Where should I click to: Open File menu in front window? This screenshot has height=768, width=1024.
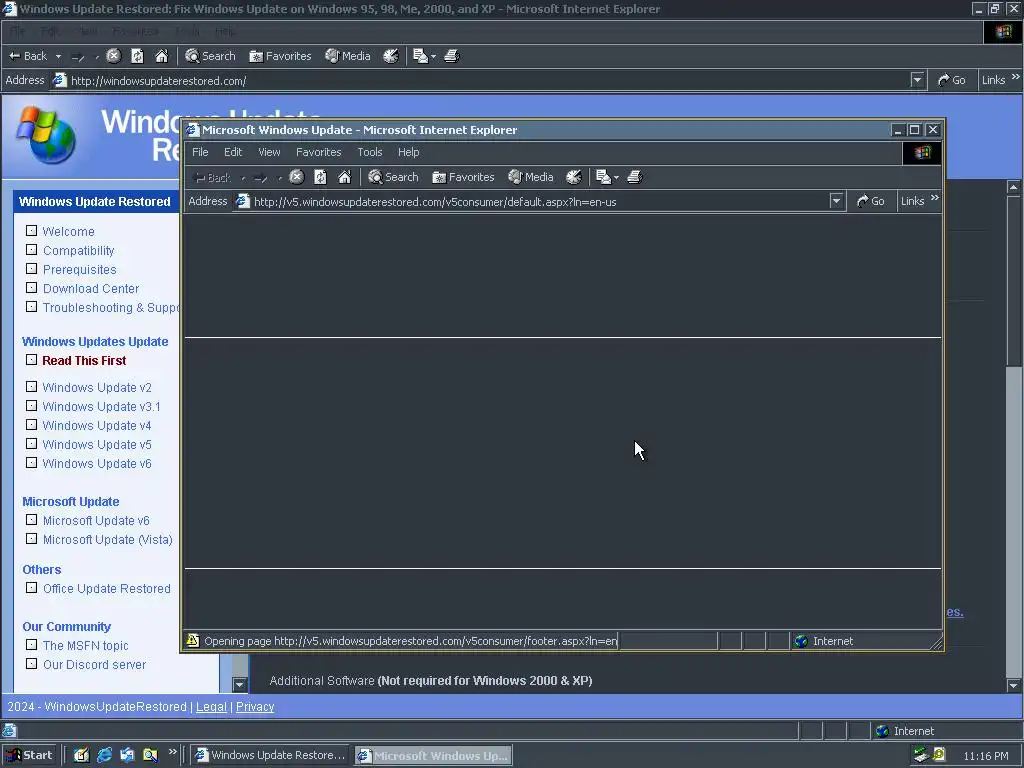pyautogui.click(x=200, y=152)
